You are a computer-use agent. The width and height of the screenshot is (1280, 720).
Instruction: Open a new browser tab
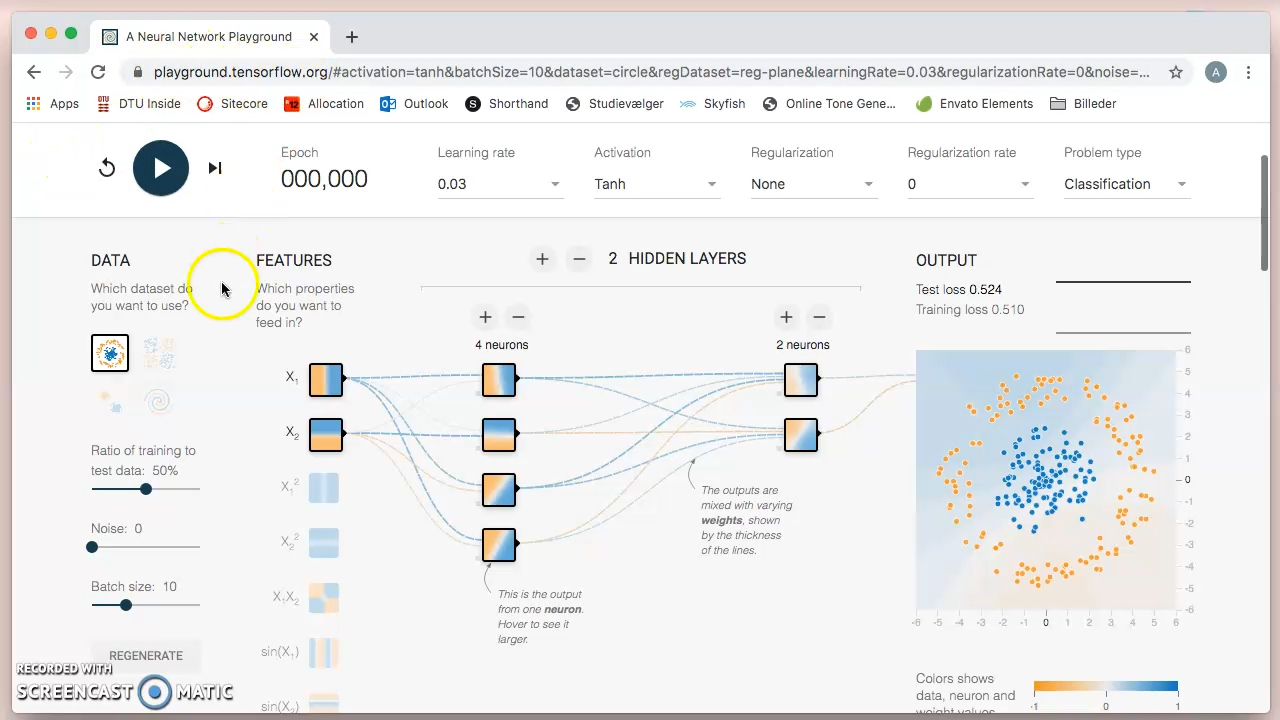tap(352, 37)
